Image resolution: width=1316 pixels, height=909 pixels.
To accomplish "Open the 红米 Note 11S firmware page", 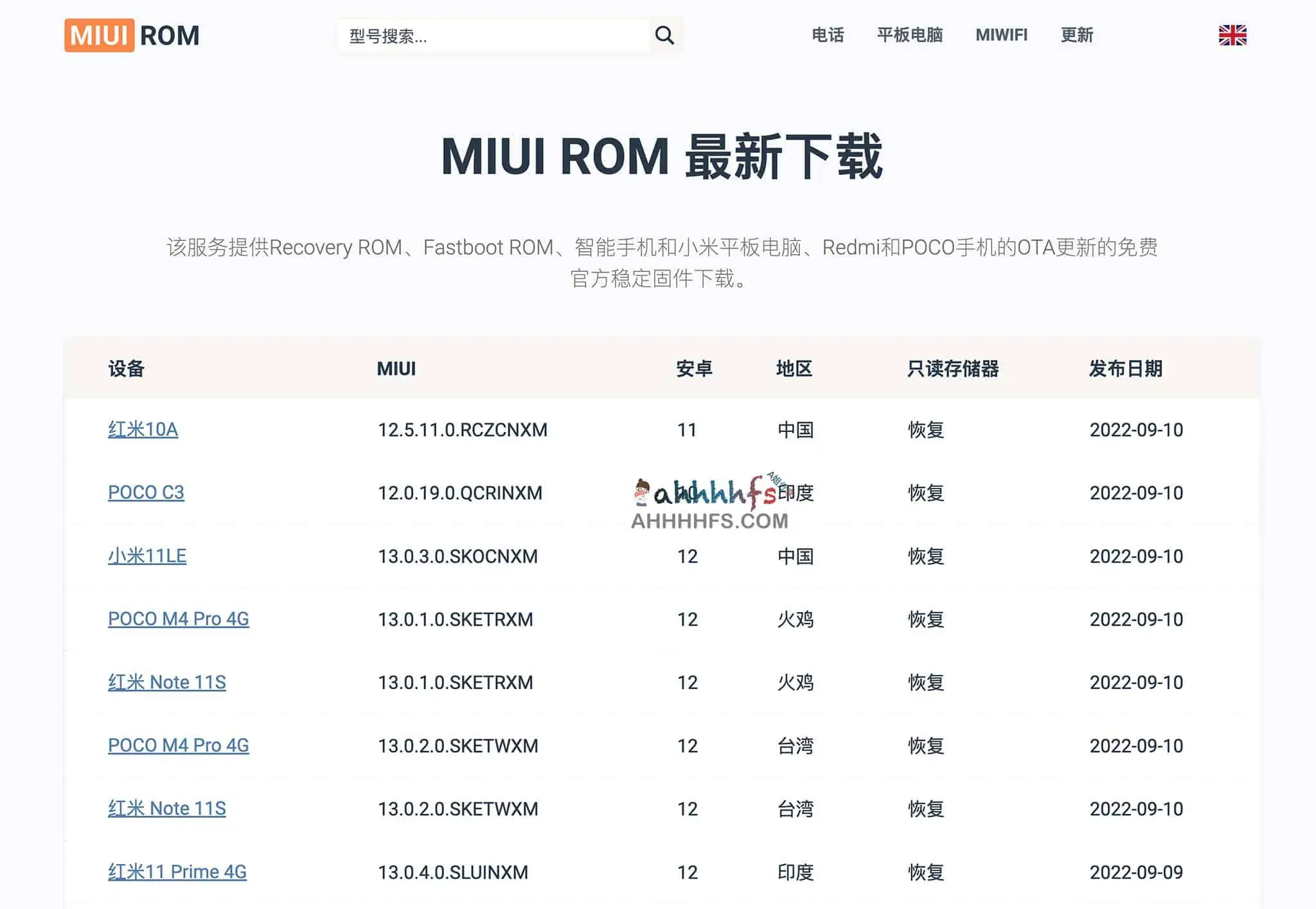I will point(167,683).
